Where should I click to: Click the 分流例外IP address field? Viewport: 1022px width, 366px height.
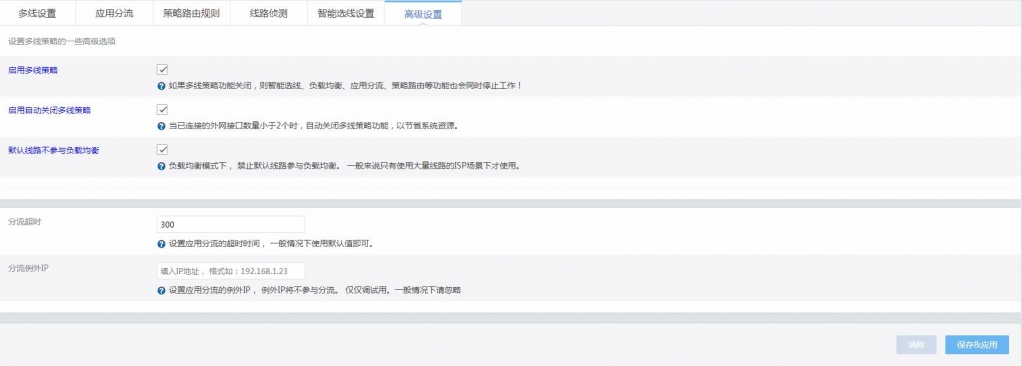pos(231,270)
